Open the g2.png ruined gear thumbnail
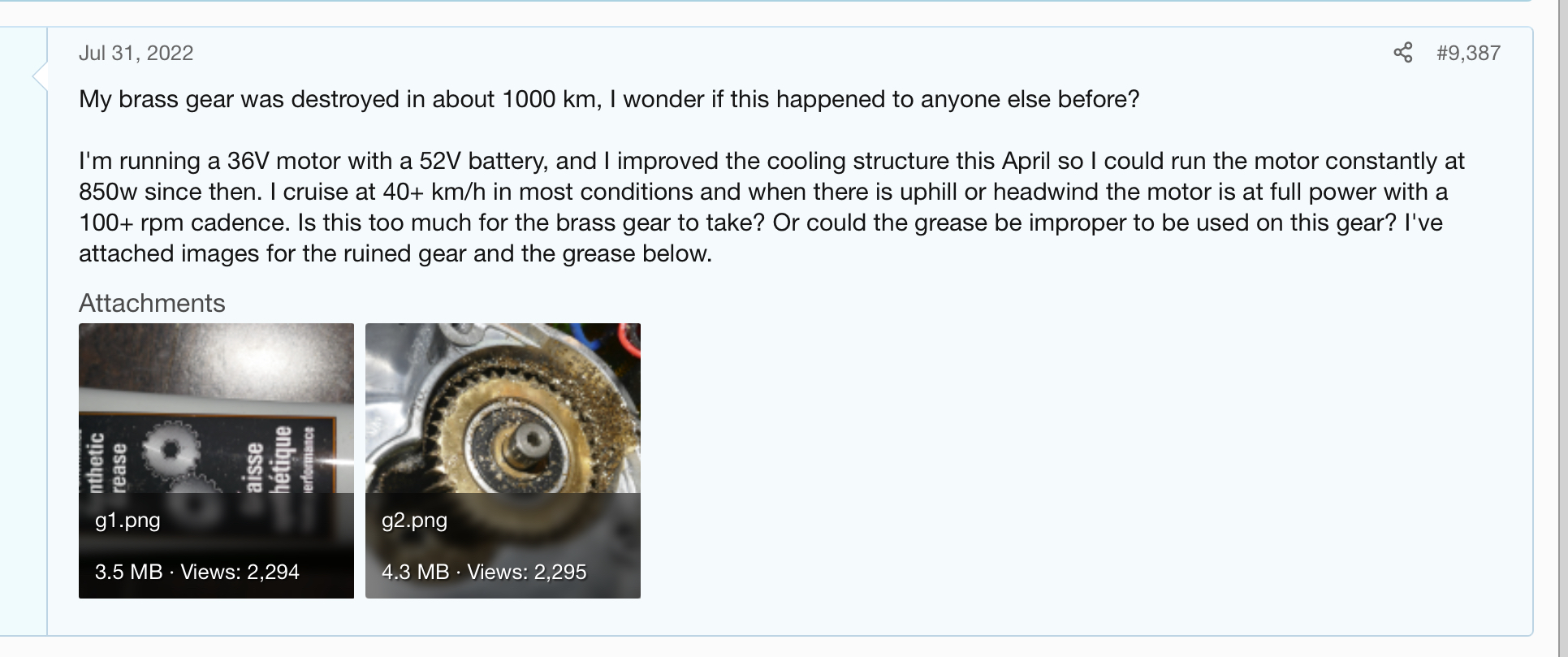Image resolution: width=1568 pixels, height=657 pixels. (503, 406)
